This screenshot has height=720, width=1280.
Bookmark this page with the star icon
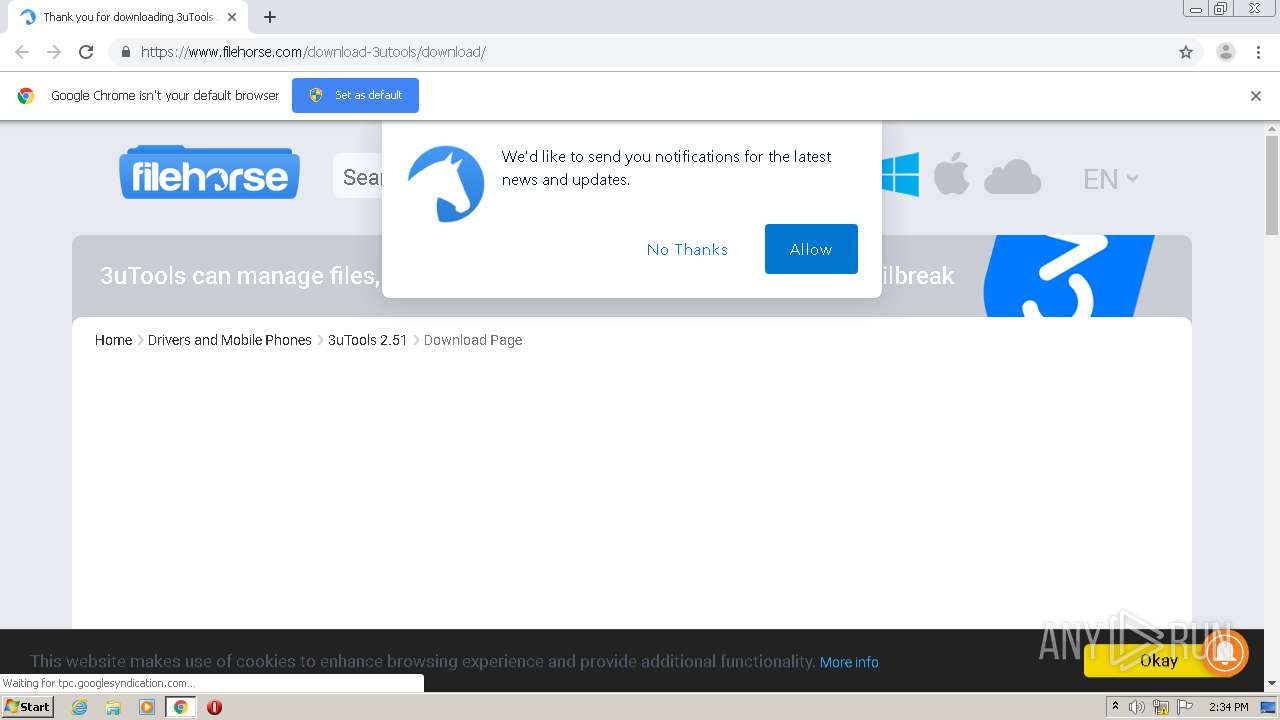pos(1186,52)
